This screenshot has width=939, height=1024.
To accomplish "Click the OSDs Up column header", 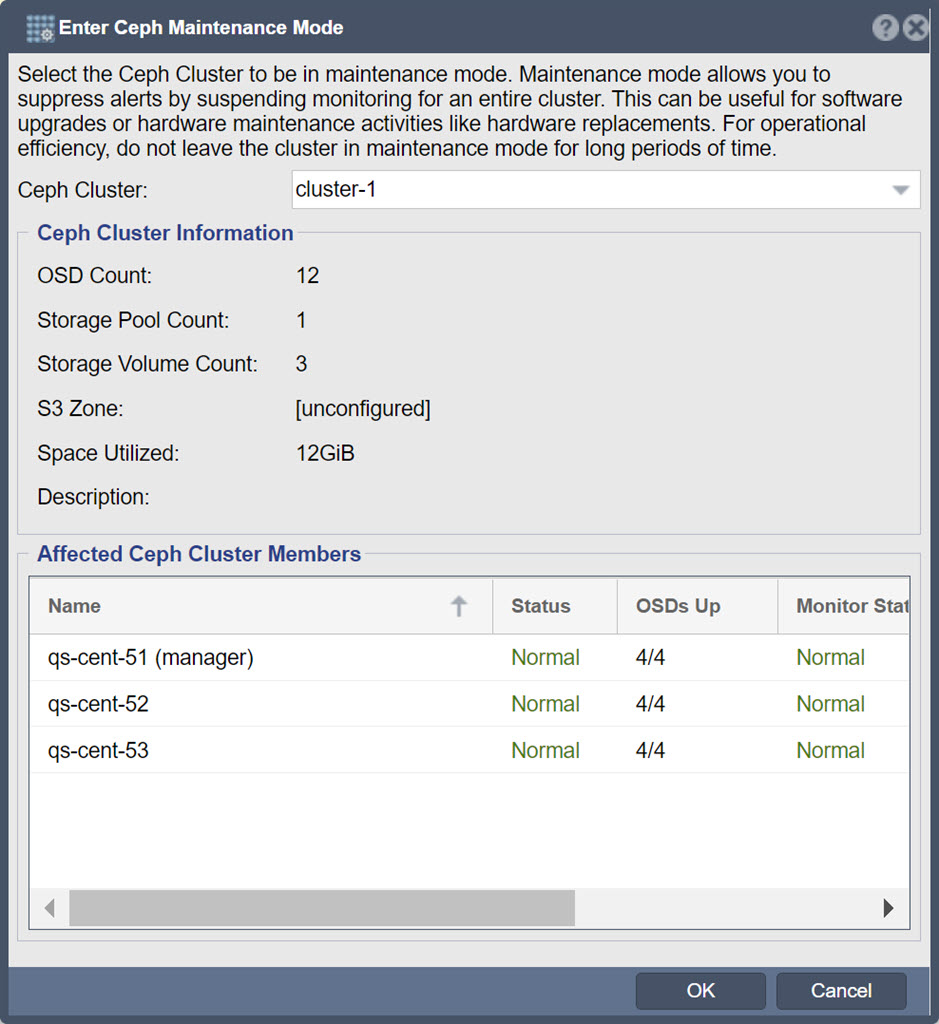I will [x=697, y=606].
